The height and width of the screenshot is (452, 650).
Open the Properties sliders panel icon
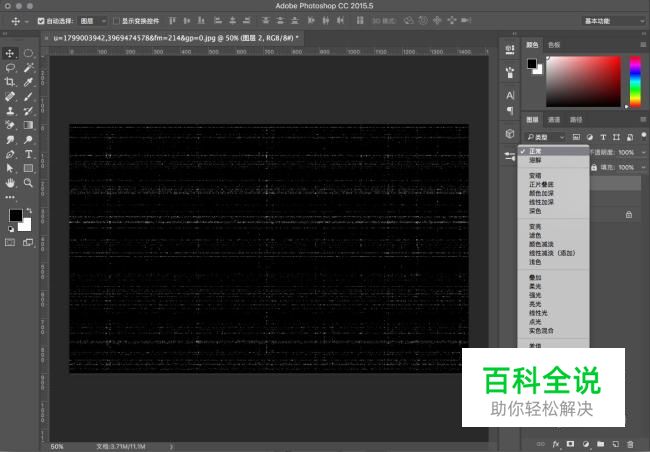[x=510, y=156]
